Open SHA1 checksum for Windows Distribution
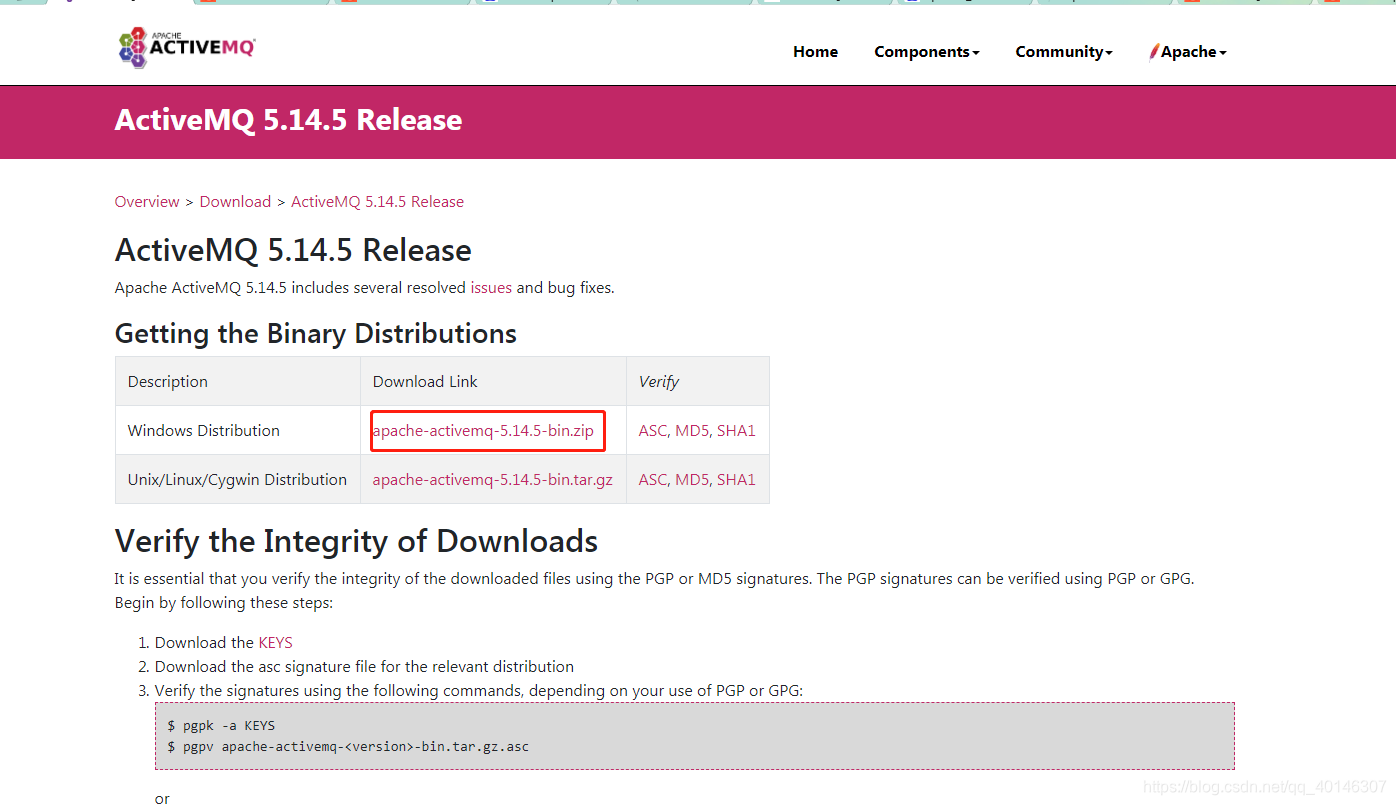 (736, 431)
